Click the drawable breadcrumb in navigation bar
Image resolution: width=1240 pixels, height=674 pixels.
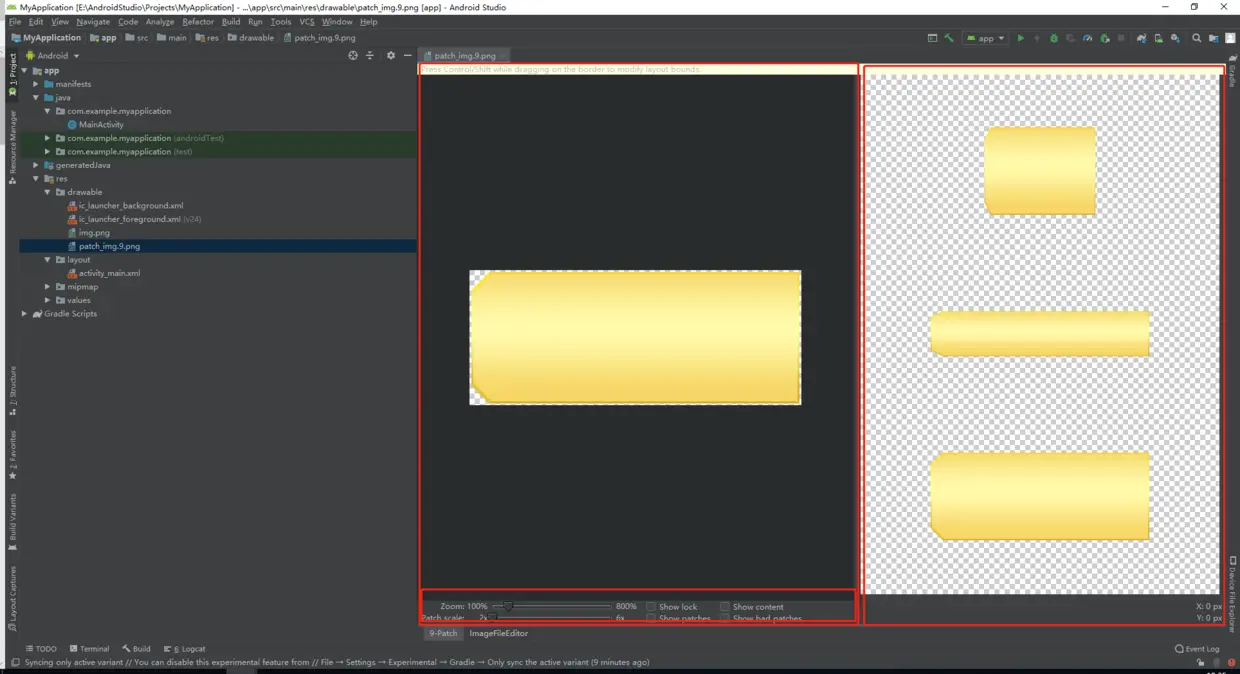pos(250,38)
